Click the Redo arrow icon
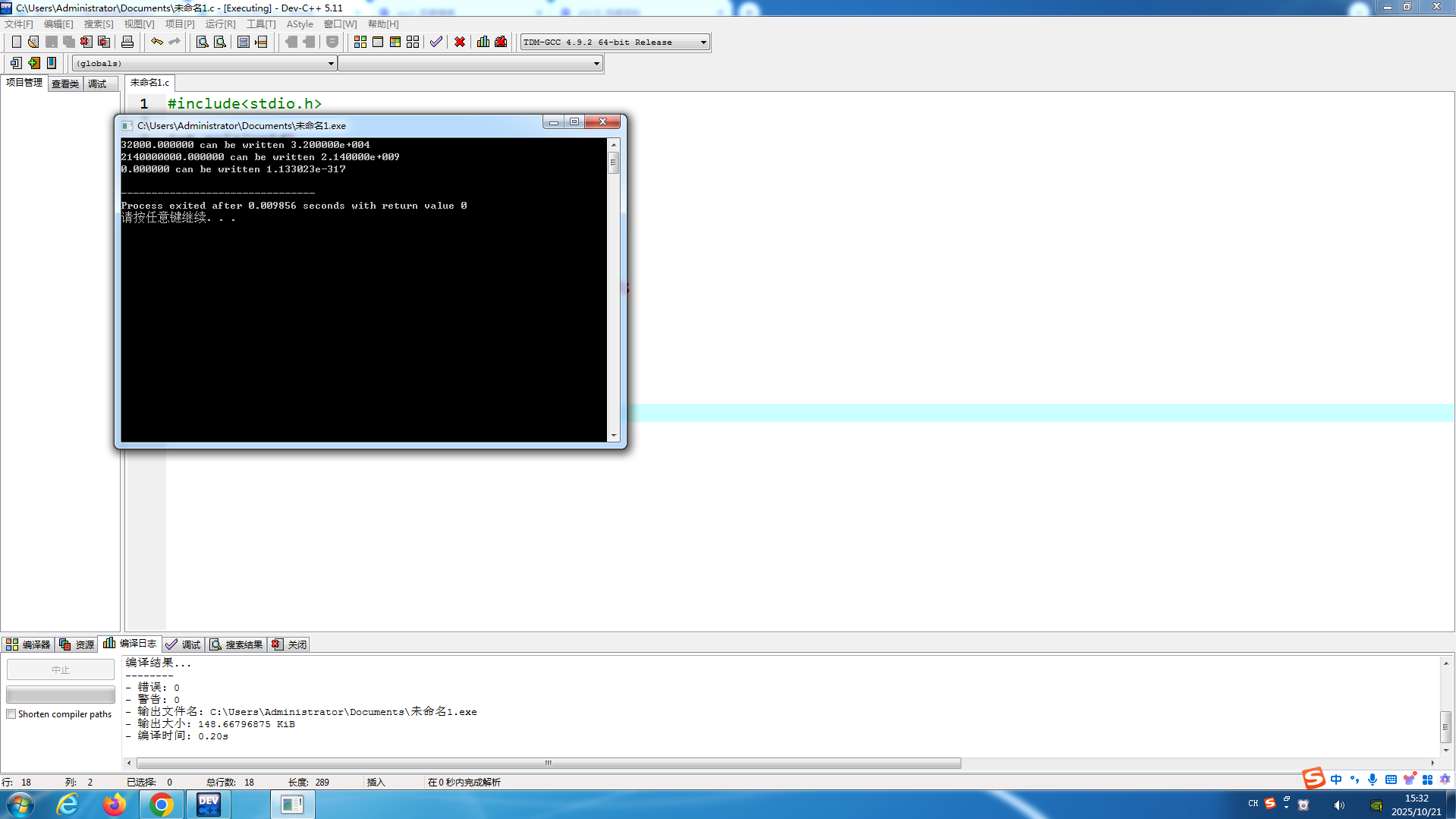Image resolution: width=1456 pixels, height=819 pixels. pos(175,42)
